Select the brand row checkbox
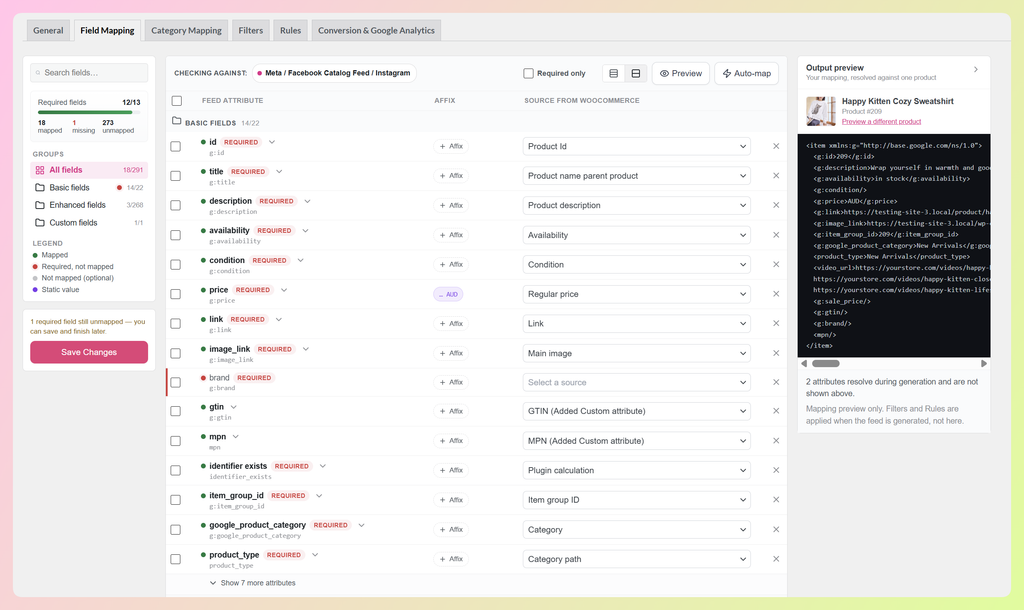This screenshot has height=610, width=1024. 176,382
